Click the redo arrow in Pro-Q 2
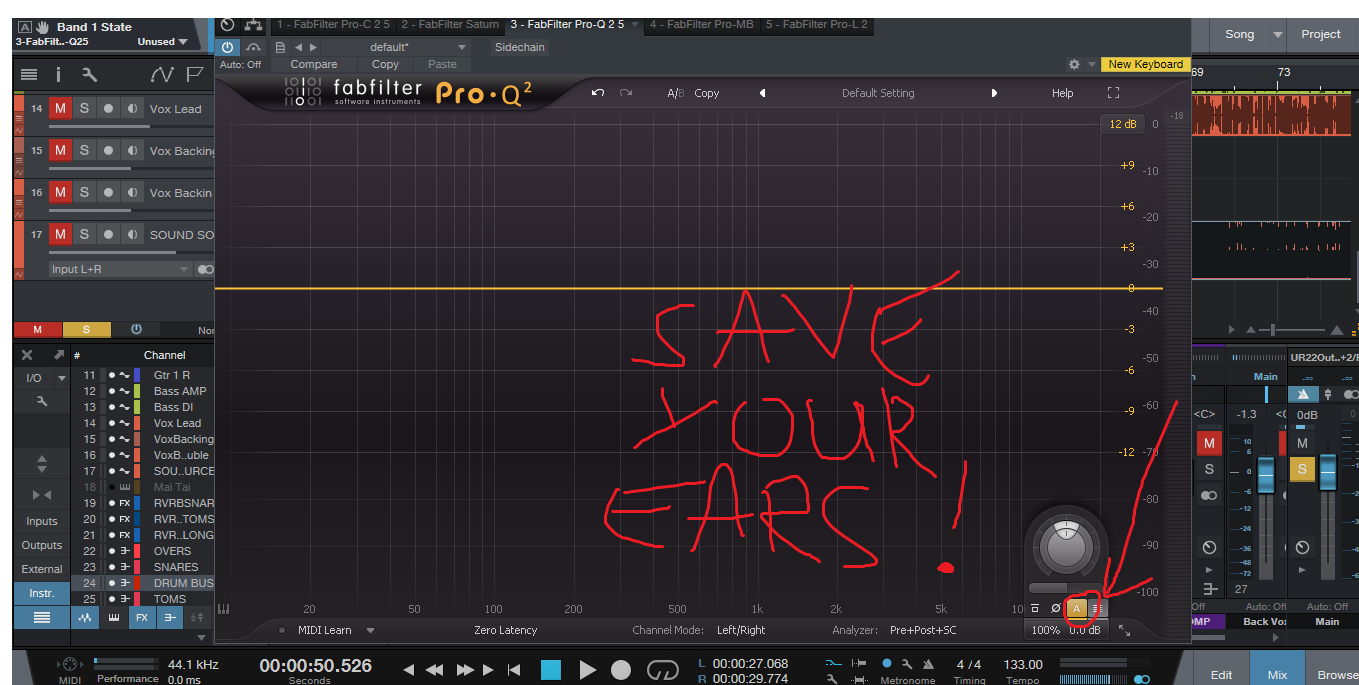Image resolution: width=1359 pixels, height=685 pixels. [626, 93]
